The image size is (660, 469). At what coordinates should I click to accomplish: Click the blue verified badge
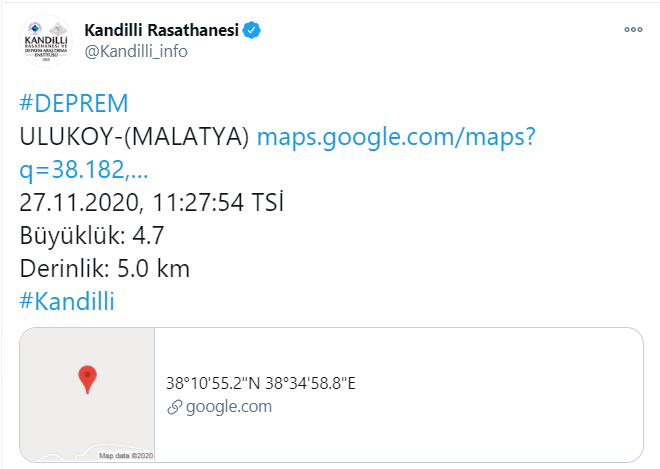(x=255, y=31)
